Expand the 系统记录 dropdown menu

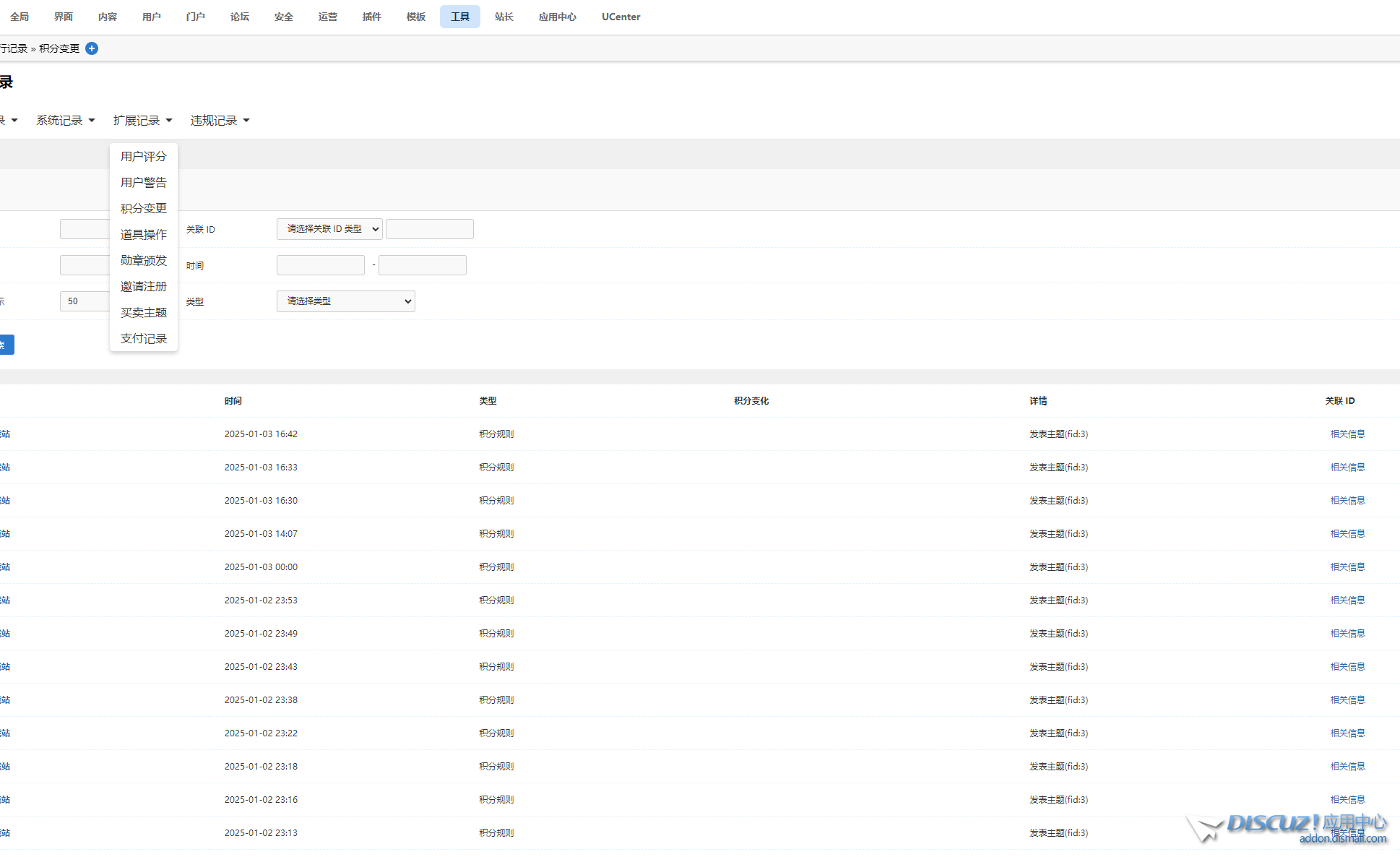point(66,121)
